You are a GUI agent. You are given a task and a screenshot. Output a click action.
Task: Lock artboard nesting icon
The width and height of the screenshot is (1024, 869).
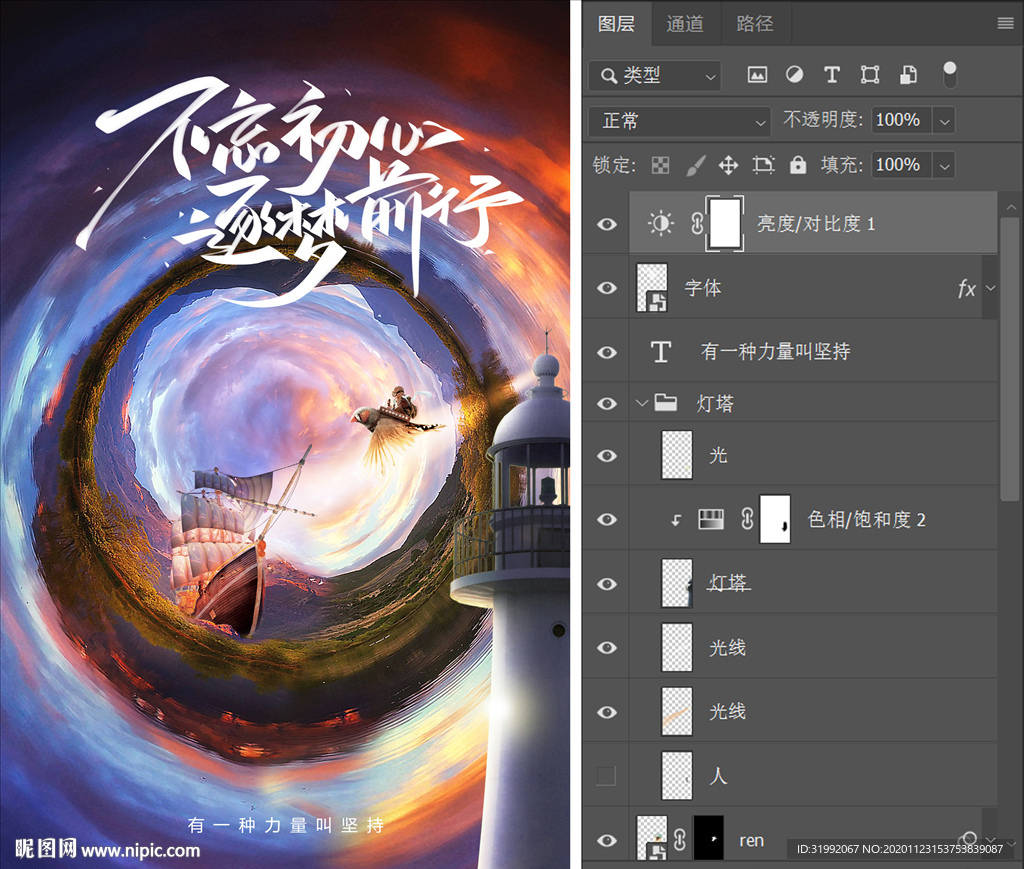pyautogui.click(x=763, y=165)
